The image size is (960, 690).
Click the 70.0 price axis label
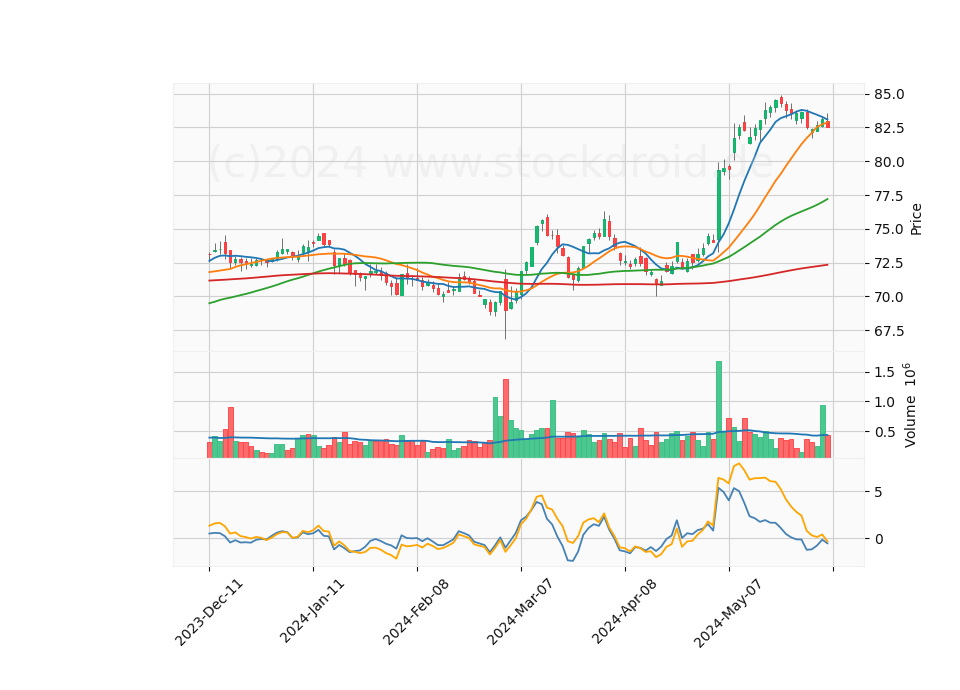tap(889, 297)
